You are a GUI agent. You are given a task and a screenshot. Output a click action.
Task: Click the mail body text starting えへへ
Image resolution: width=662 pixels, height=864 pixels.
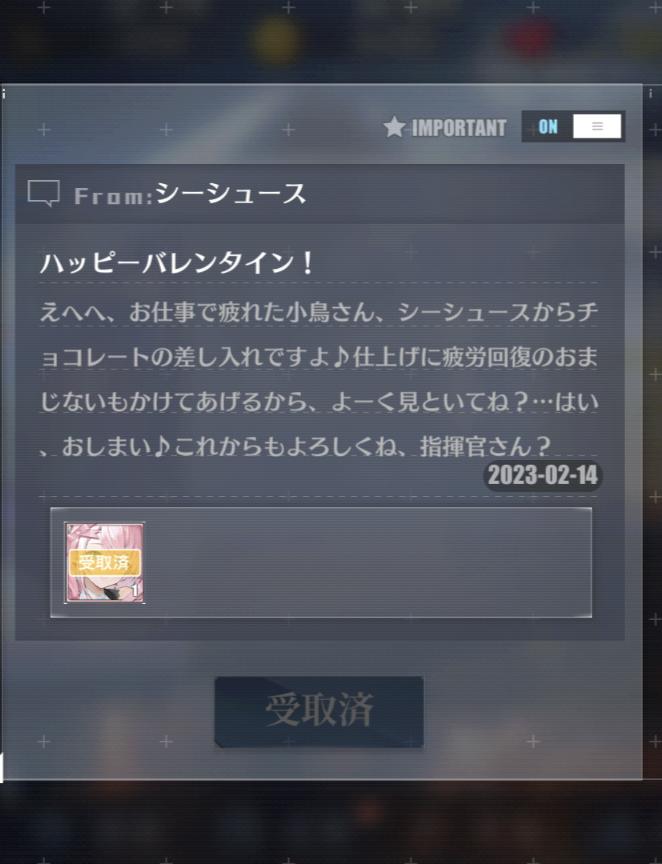[319, 379]
